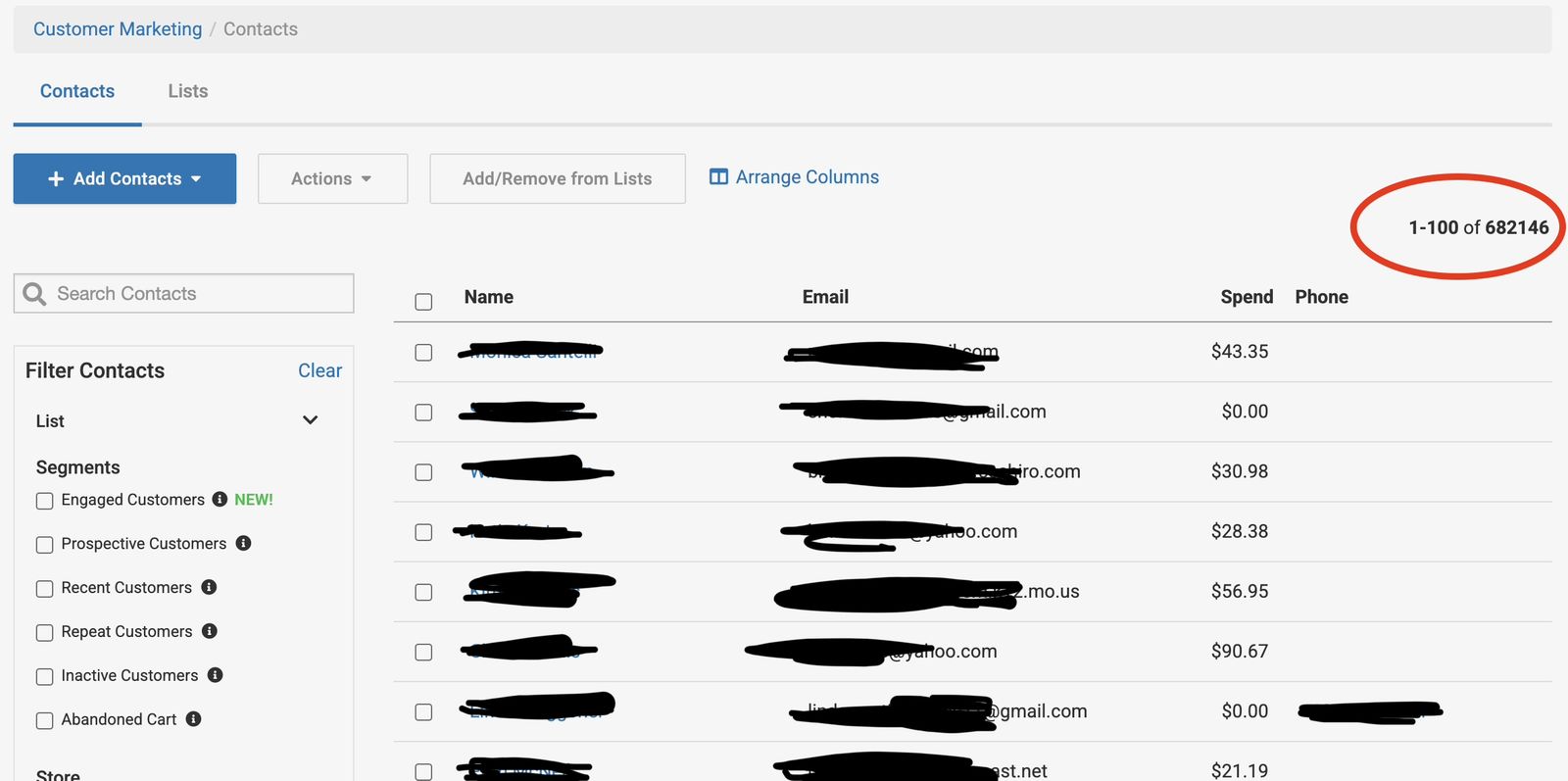
Task: Expand the List filter chevron
Action: coord(310,420)
